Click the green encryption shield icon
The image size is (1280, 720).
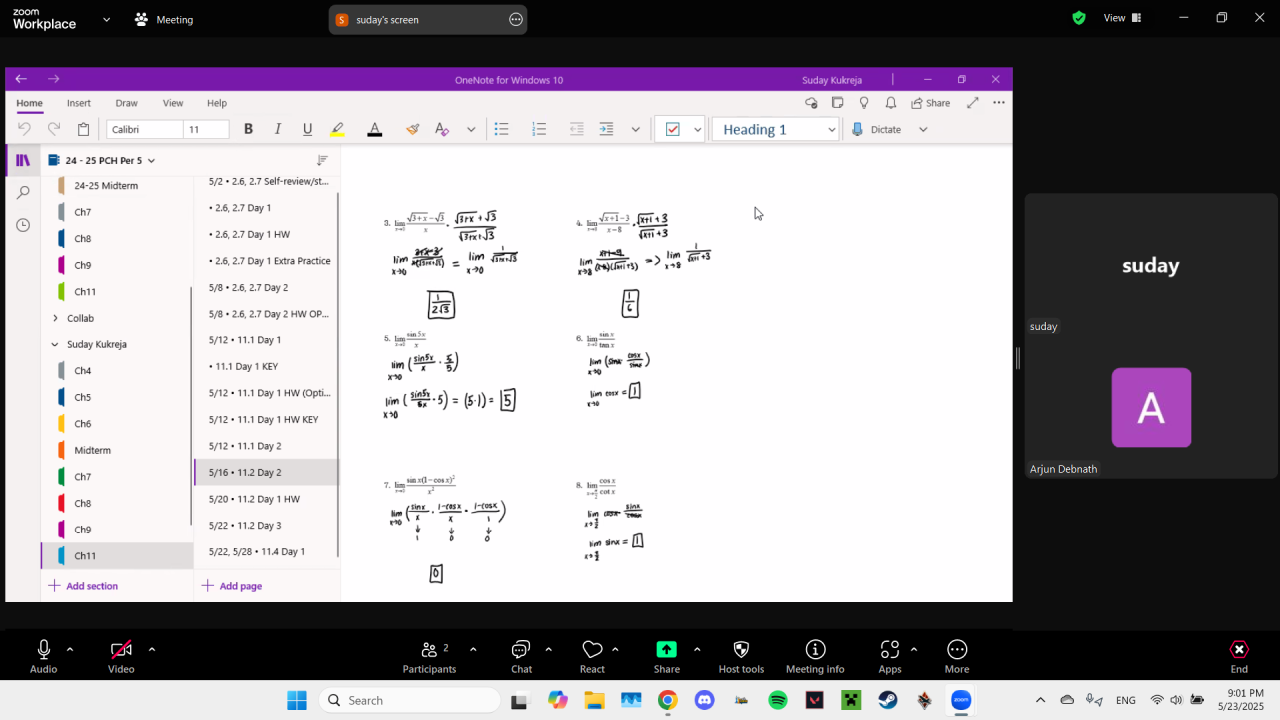pos(1079,18)
